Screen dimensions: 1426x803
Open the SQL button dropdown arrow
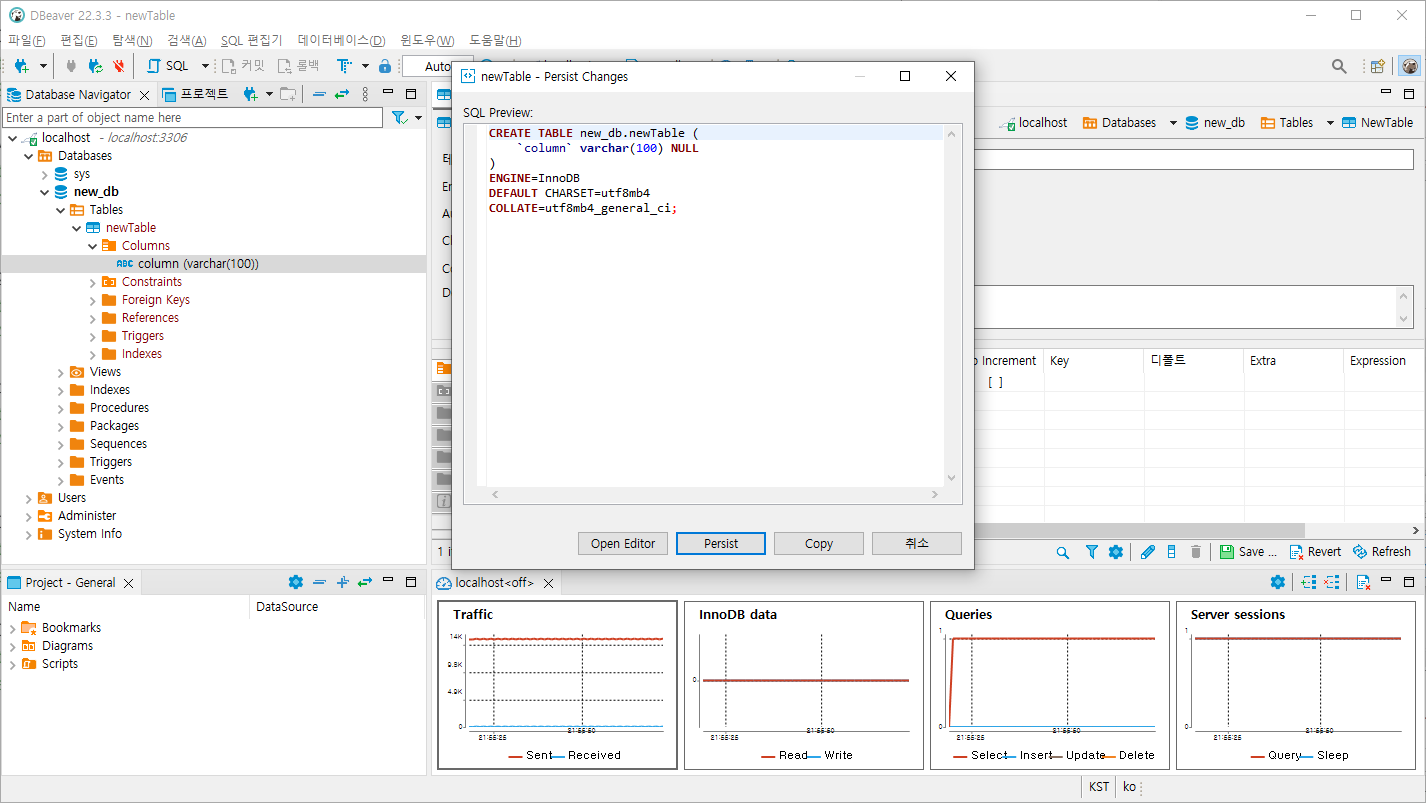pos(205,66)
